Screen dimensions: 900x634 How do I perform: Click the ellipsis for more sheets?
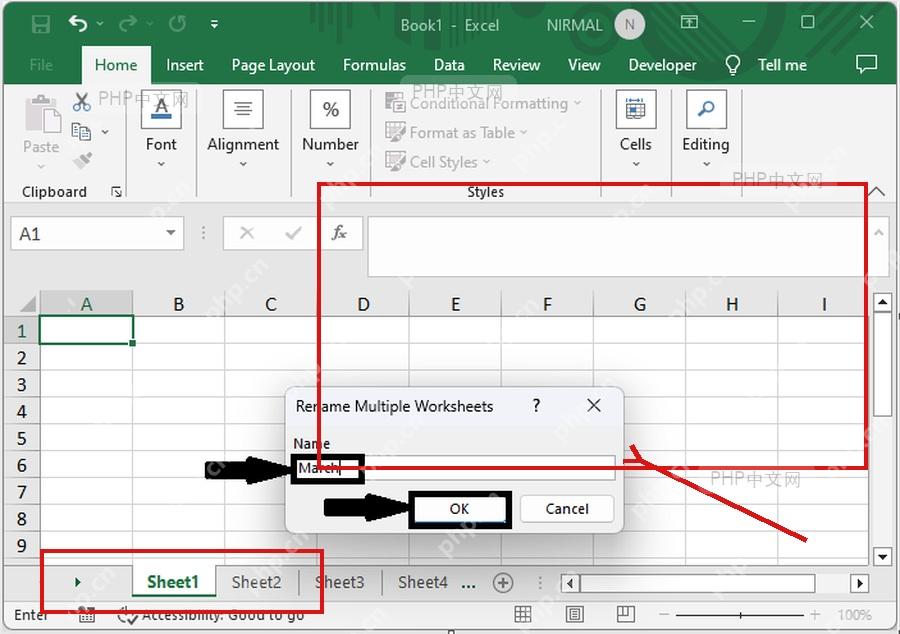click(468, 585)
